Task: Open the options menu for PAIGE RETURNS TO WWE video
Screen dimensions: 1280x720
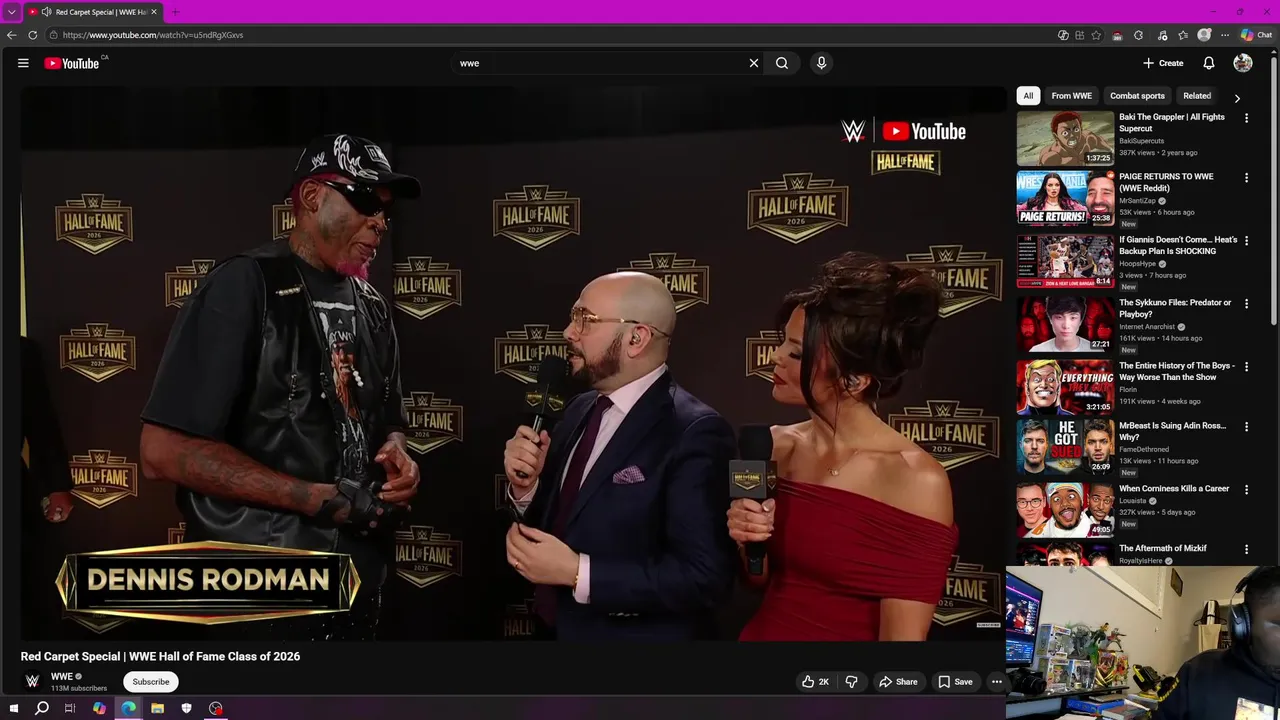Action: 1246,178
